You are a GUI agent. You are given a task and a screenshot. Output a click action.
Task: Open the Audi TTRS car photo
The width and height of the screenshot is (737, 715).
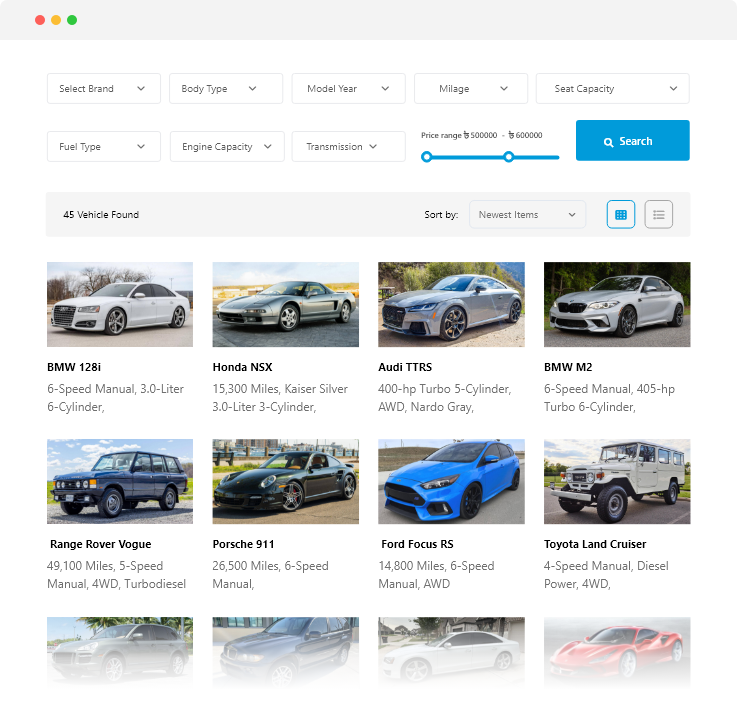(x=451, y=304)
